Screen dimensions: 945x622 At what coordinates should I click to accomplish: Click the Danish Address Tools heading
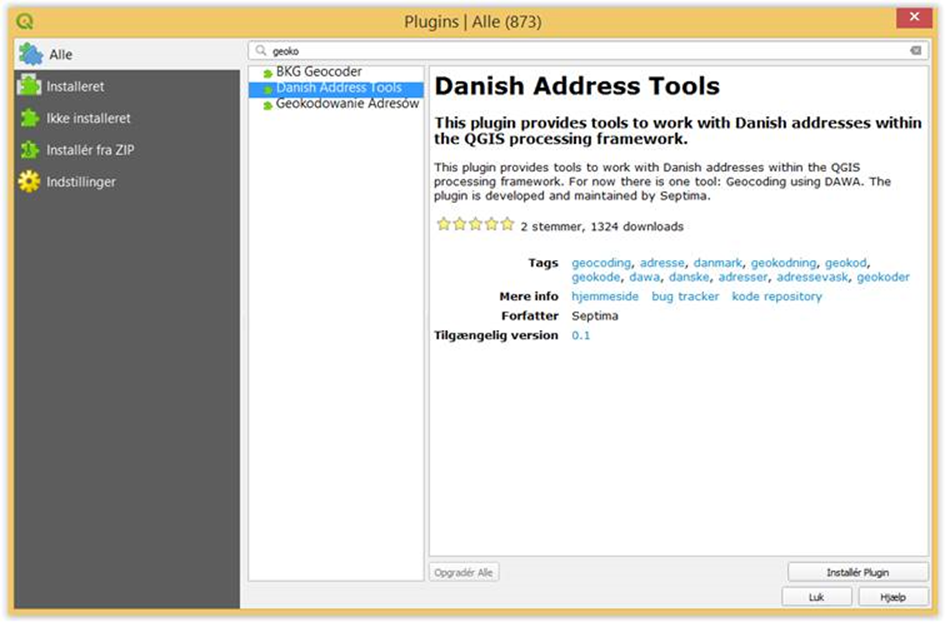(x=577, y=86)
